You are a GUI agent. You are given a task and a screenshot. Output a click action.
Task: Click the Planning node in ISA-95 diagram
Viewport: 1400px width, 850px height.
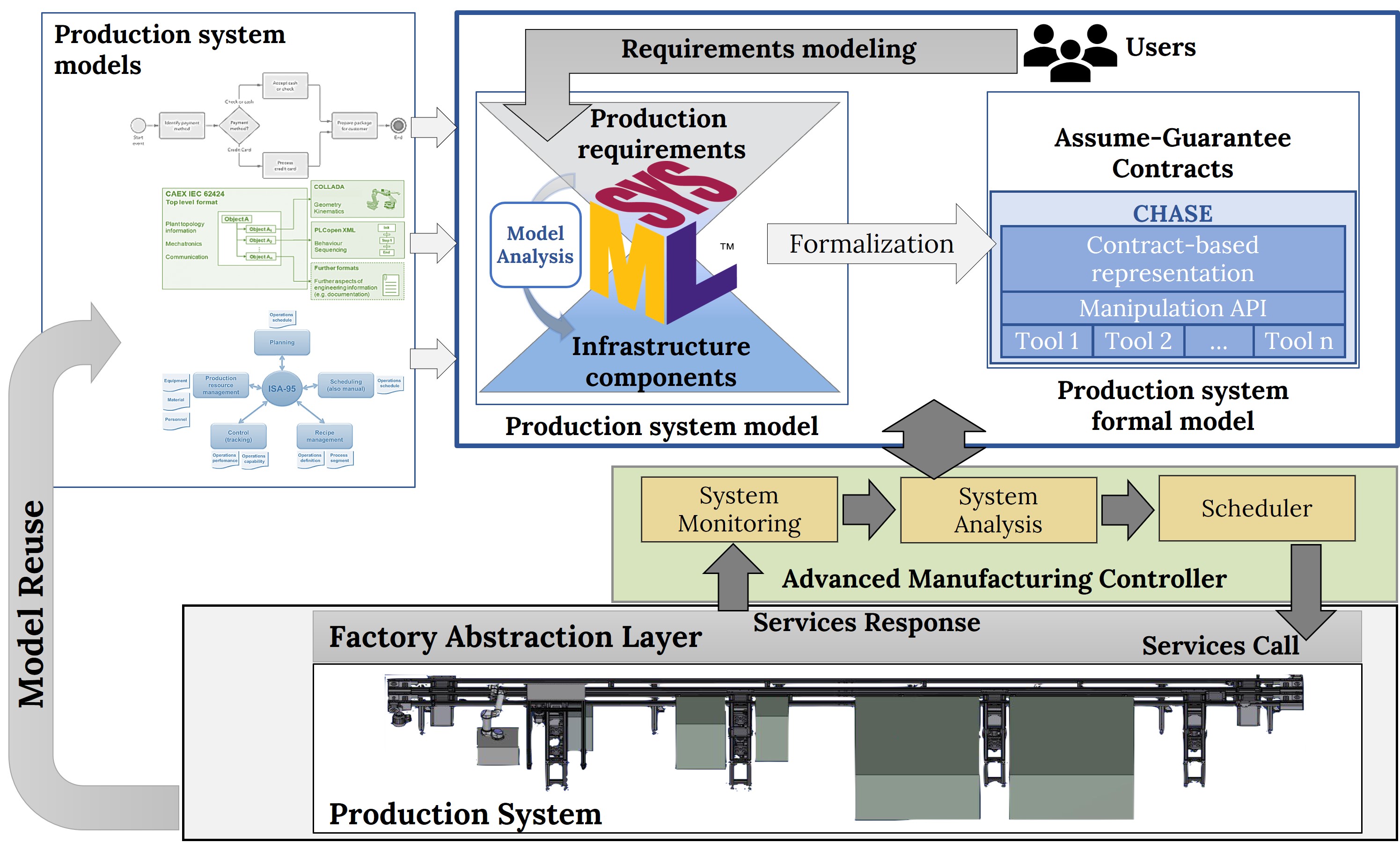click(282, 342)
